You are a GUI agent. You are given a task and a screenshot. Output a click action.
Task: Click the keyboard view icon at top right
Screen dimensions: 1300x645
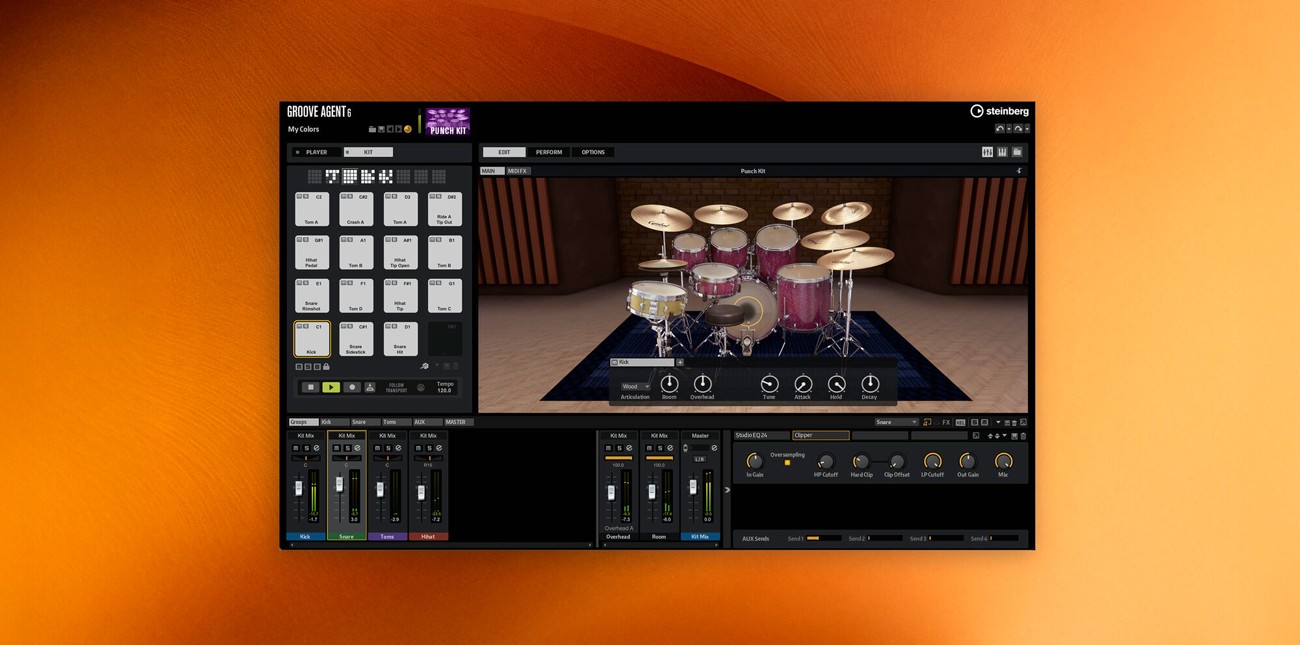point(1002,152)
